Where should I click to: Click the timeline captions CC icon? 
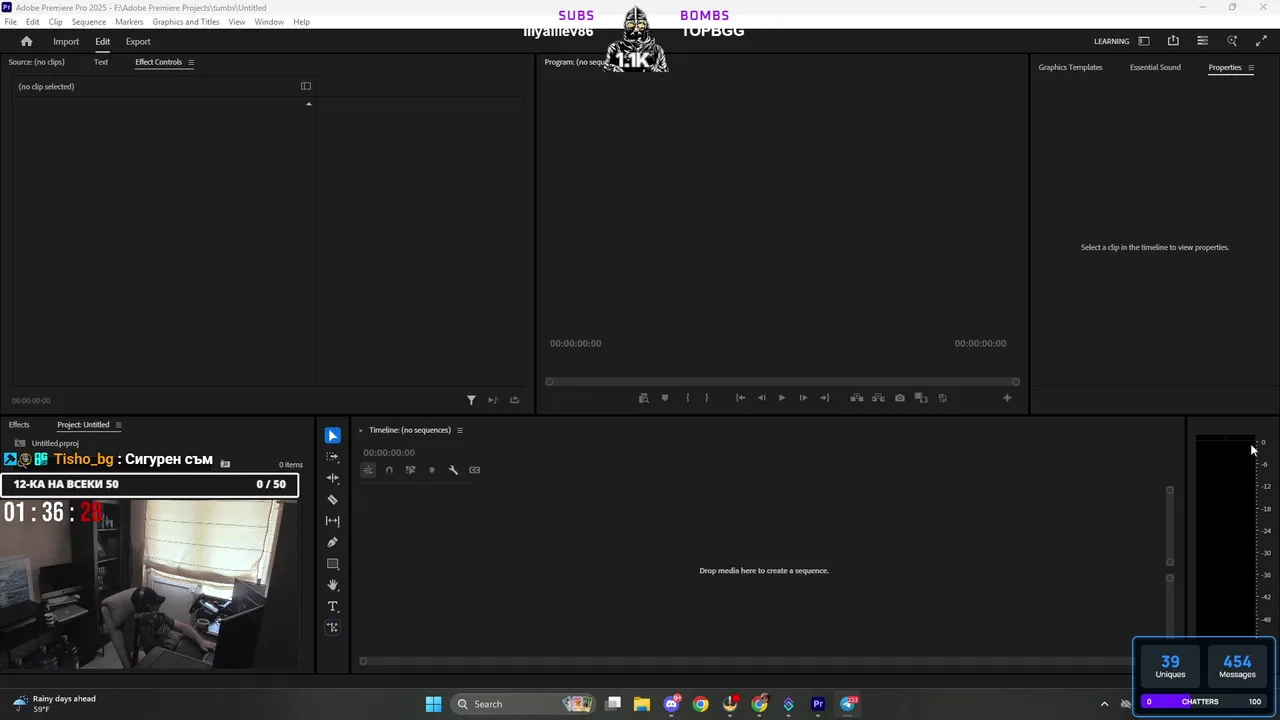coord(475,470)
